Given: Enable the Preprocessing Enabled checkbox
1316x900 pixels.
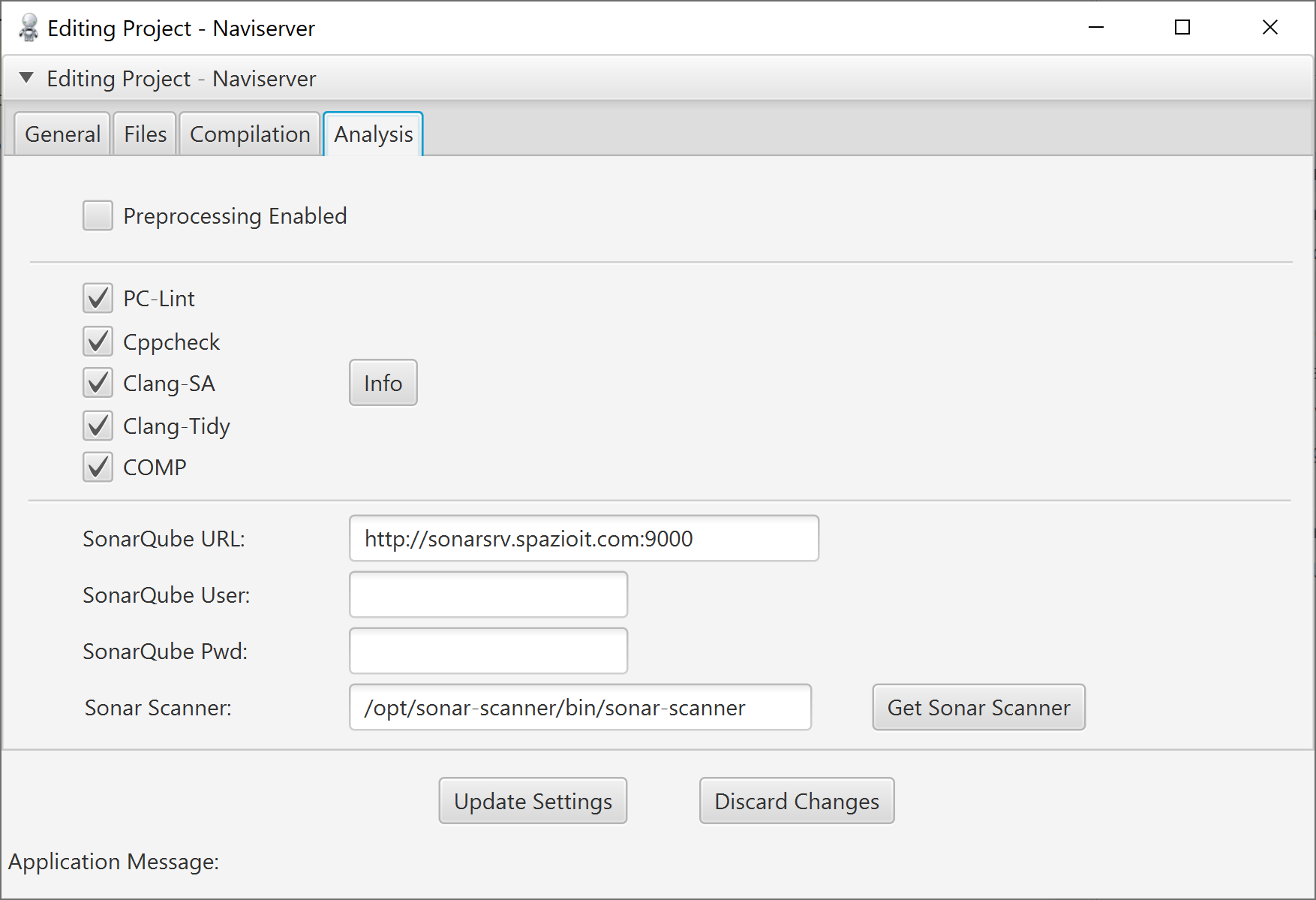Looking at the screenshot, I should (98, 216).
